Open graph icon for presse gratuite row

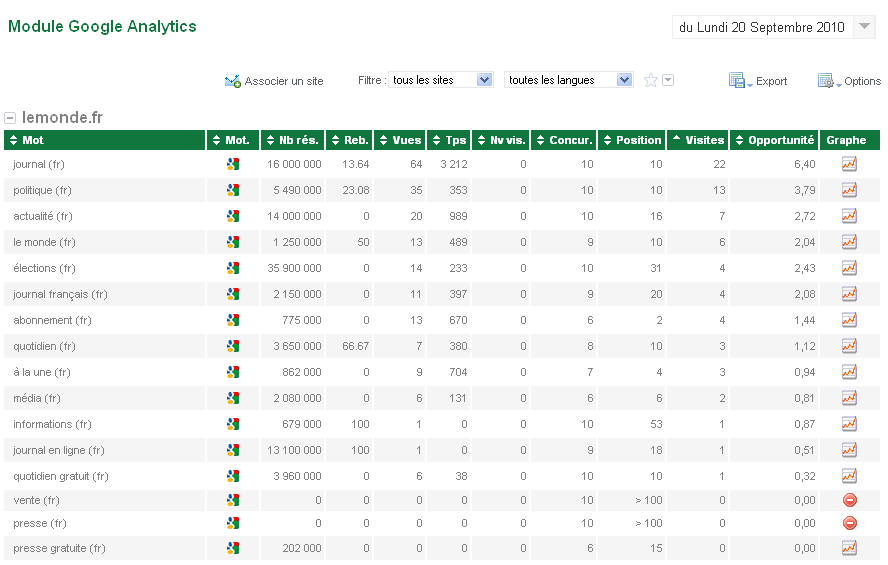[x=849, y=548]
